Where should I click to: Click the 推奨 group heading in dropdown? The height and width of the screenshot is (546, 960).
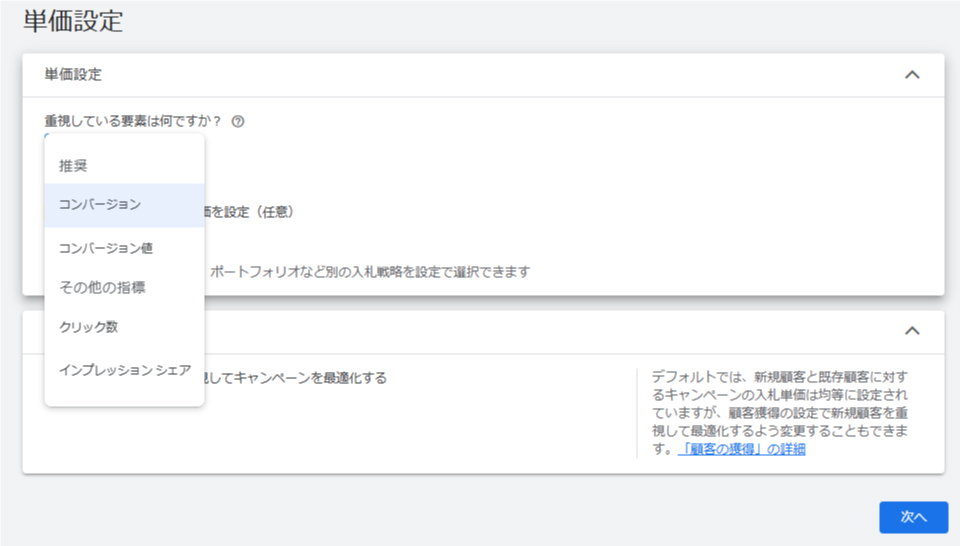[x=73, y=164]
